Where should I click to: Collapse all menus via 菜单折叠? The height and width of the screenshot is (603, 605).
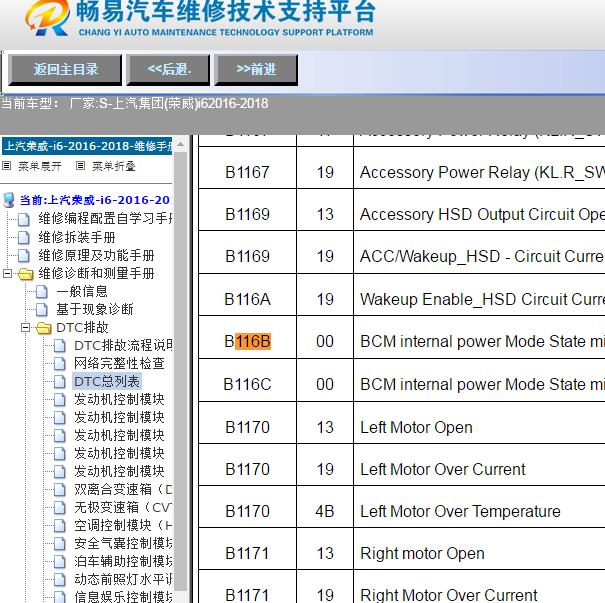click(x=113, y=166)
